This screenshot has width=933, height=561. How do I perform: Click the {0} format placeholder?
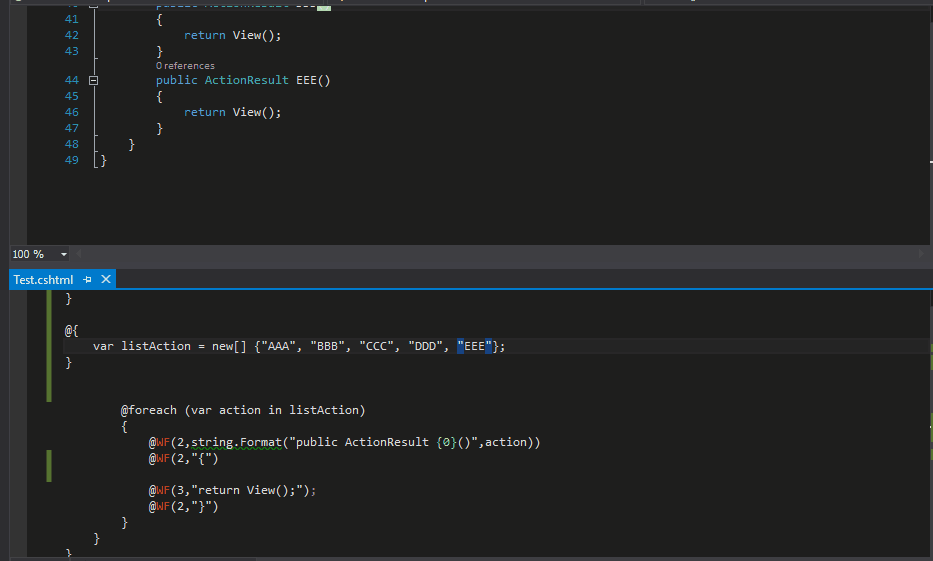[446, 443]
